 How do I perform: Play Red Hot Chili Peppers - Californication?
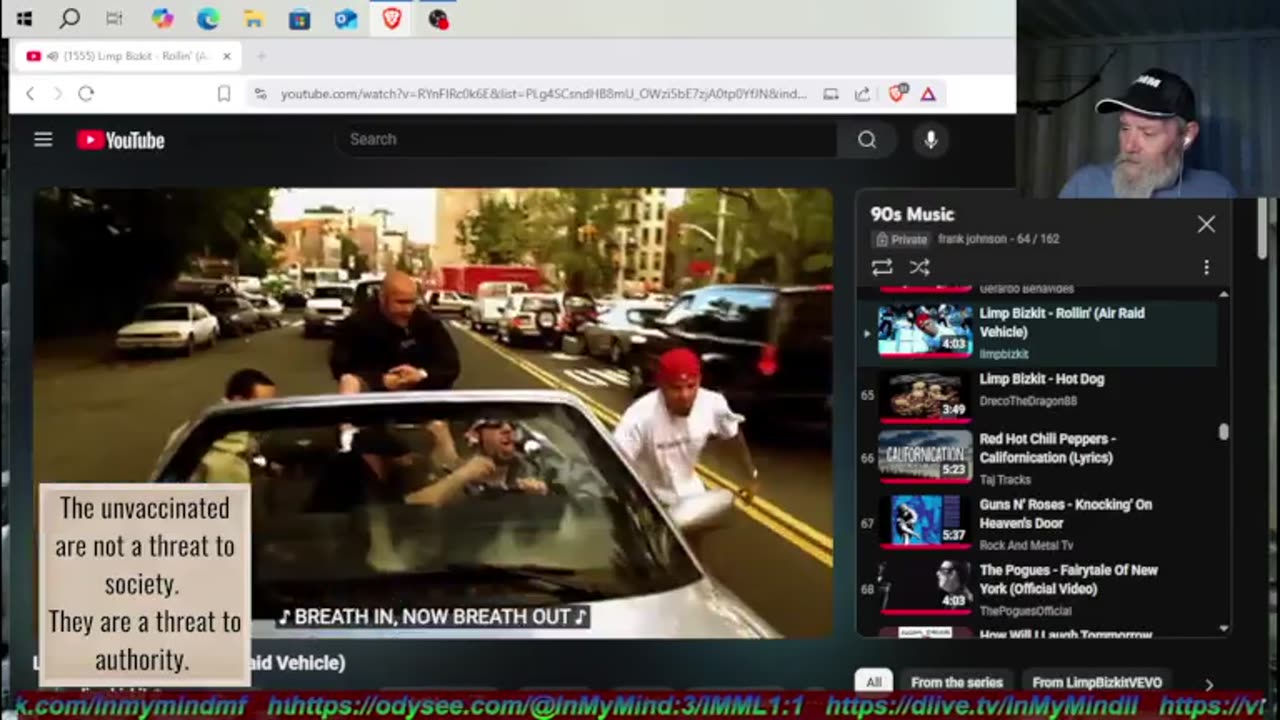[1047, 448]
